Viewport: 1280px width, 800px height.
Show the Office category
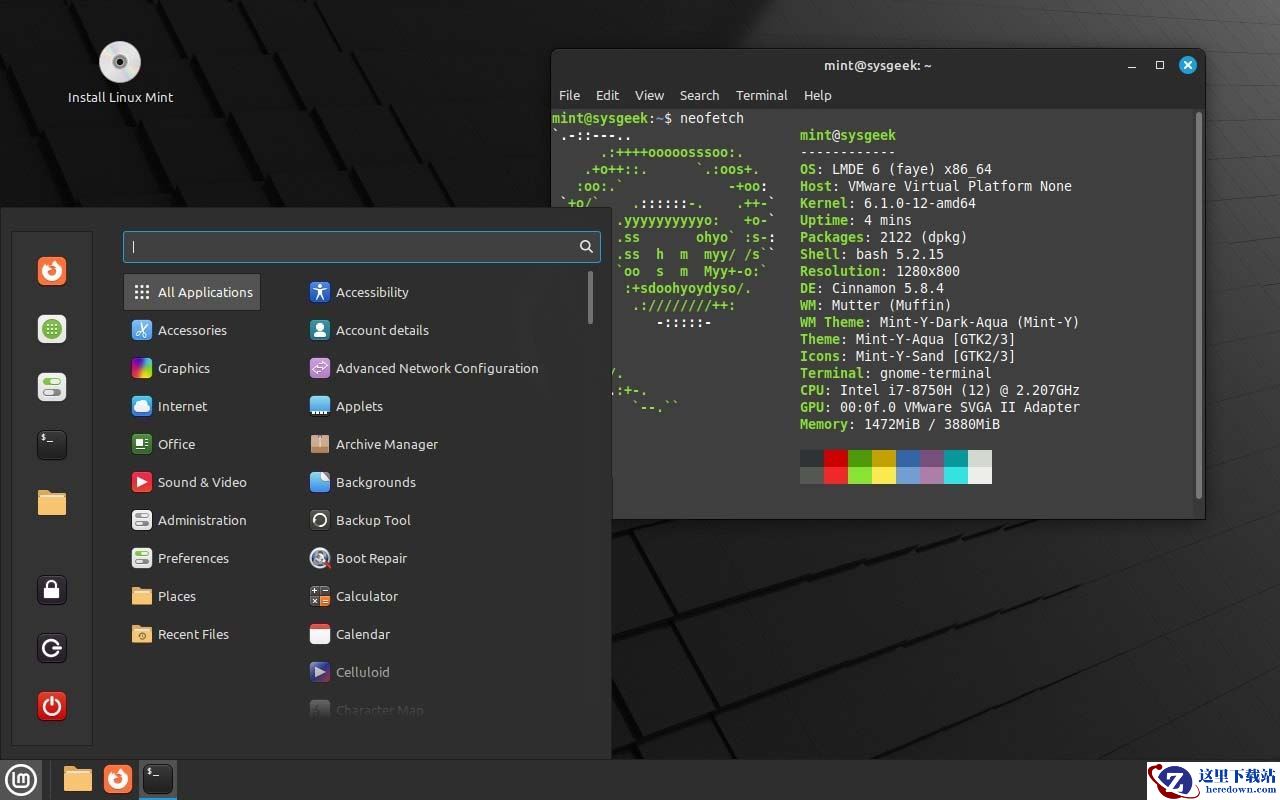[x=192, y=444]
